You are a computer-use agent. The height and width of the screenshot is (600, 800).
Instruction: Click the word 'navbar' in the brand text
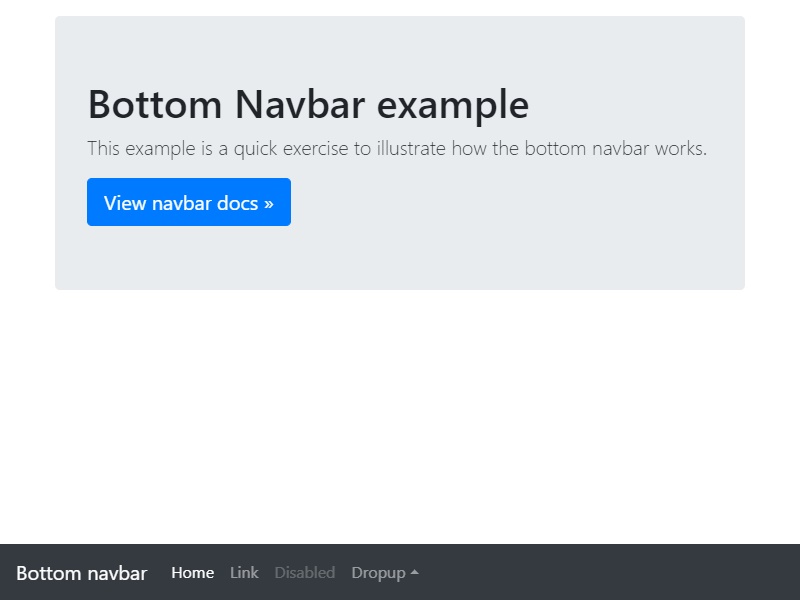117,573
